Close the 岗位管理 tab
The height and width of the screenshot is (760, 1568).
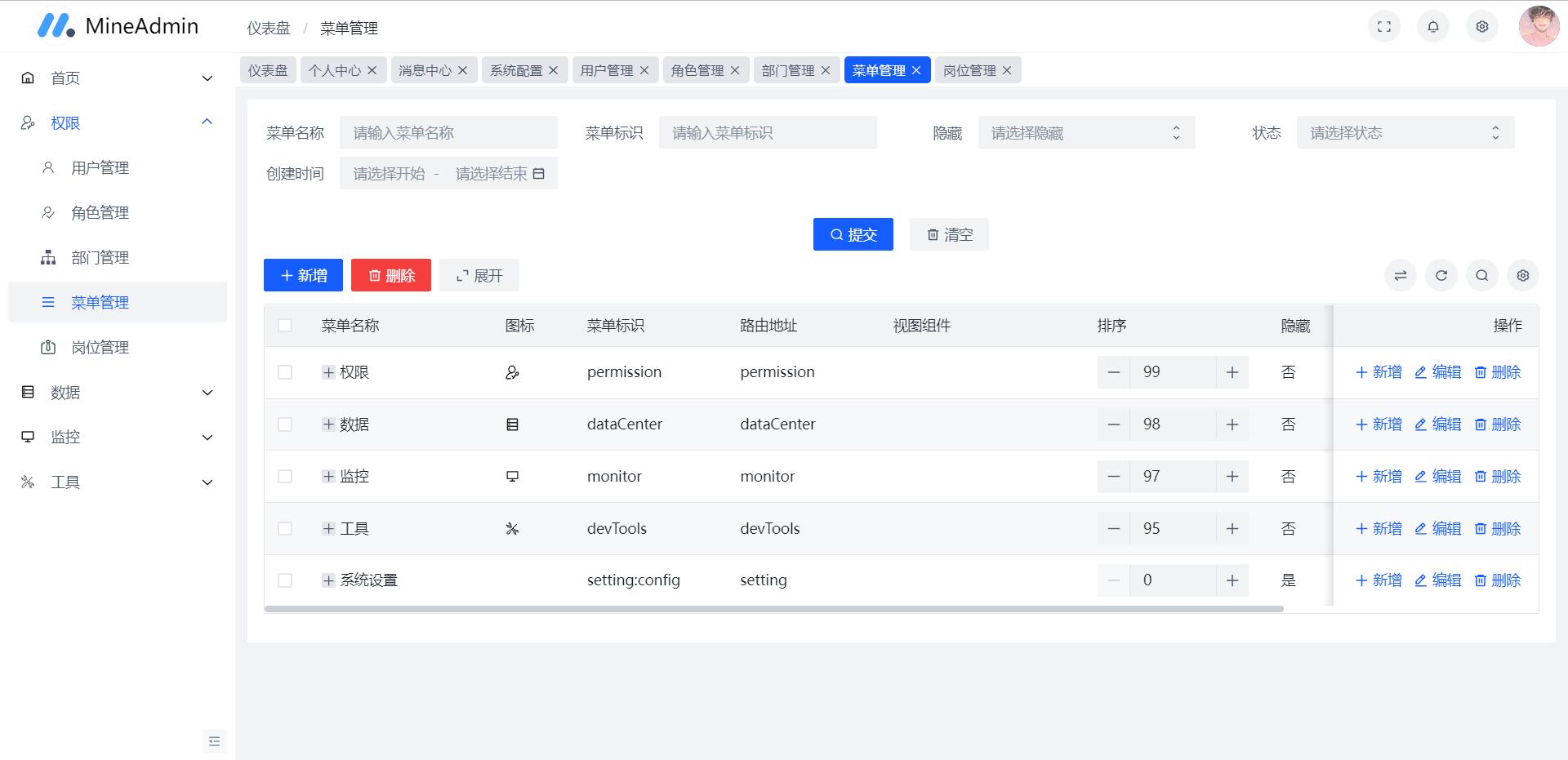click(x=1007, y=70)
